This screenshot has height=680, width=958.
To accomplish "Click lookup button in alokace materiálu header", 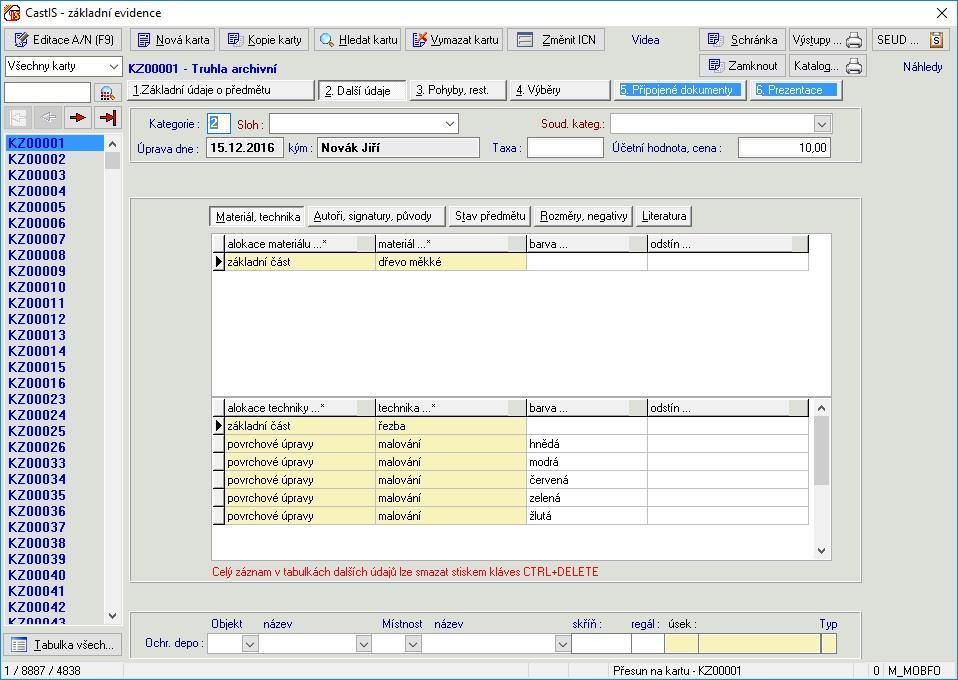I will [x=365, y=244].
